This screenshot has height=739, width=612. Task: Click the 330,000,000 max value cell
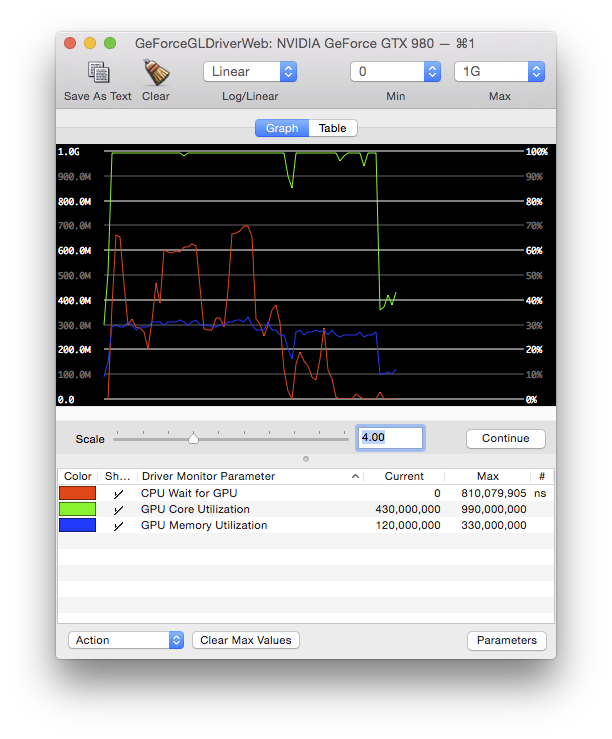(x=493, y=525)
